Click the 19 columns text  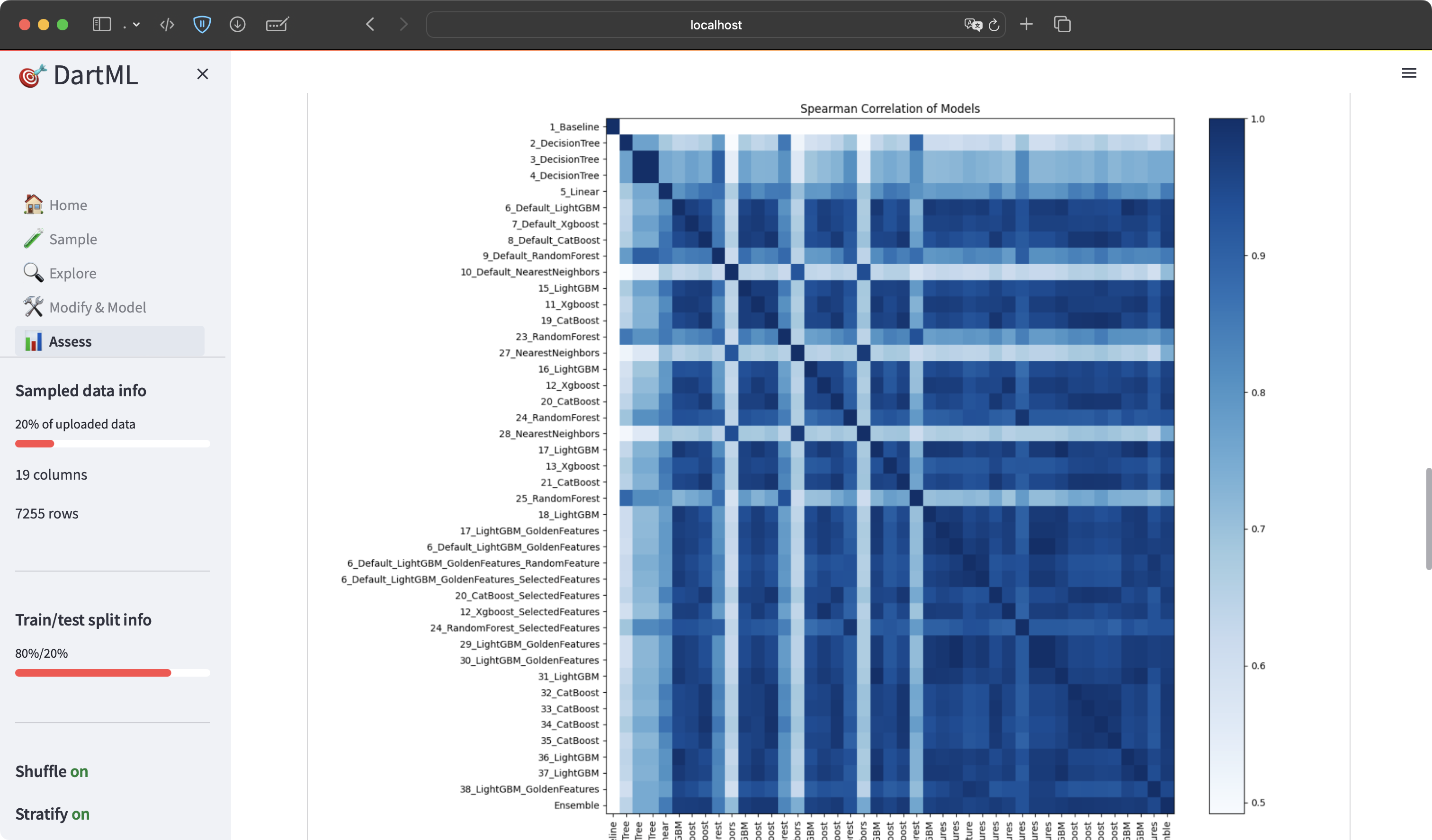51,474
